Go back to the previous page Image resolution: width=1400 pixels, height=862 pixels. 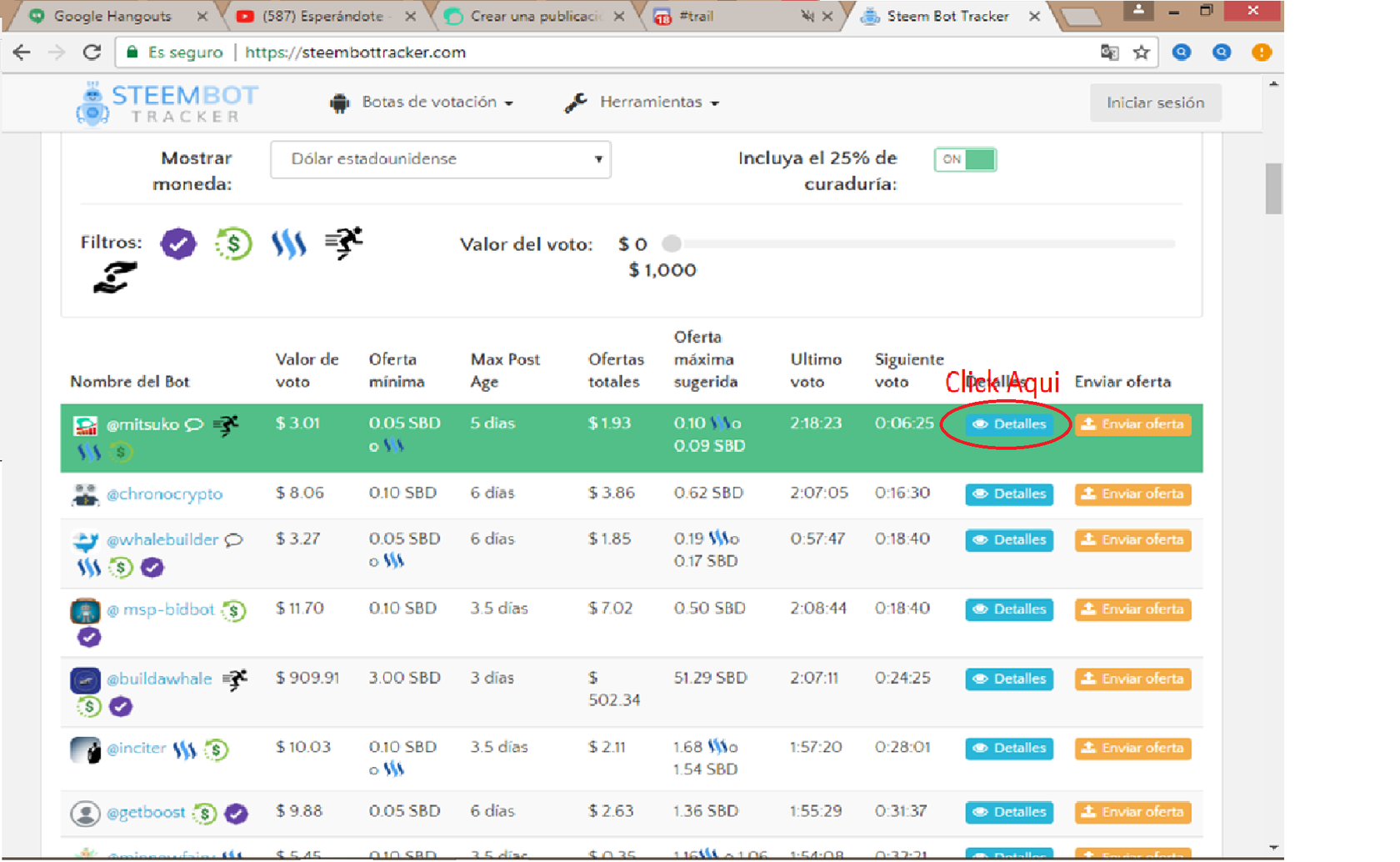22,53
